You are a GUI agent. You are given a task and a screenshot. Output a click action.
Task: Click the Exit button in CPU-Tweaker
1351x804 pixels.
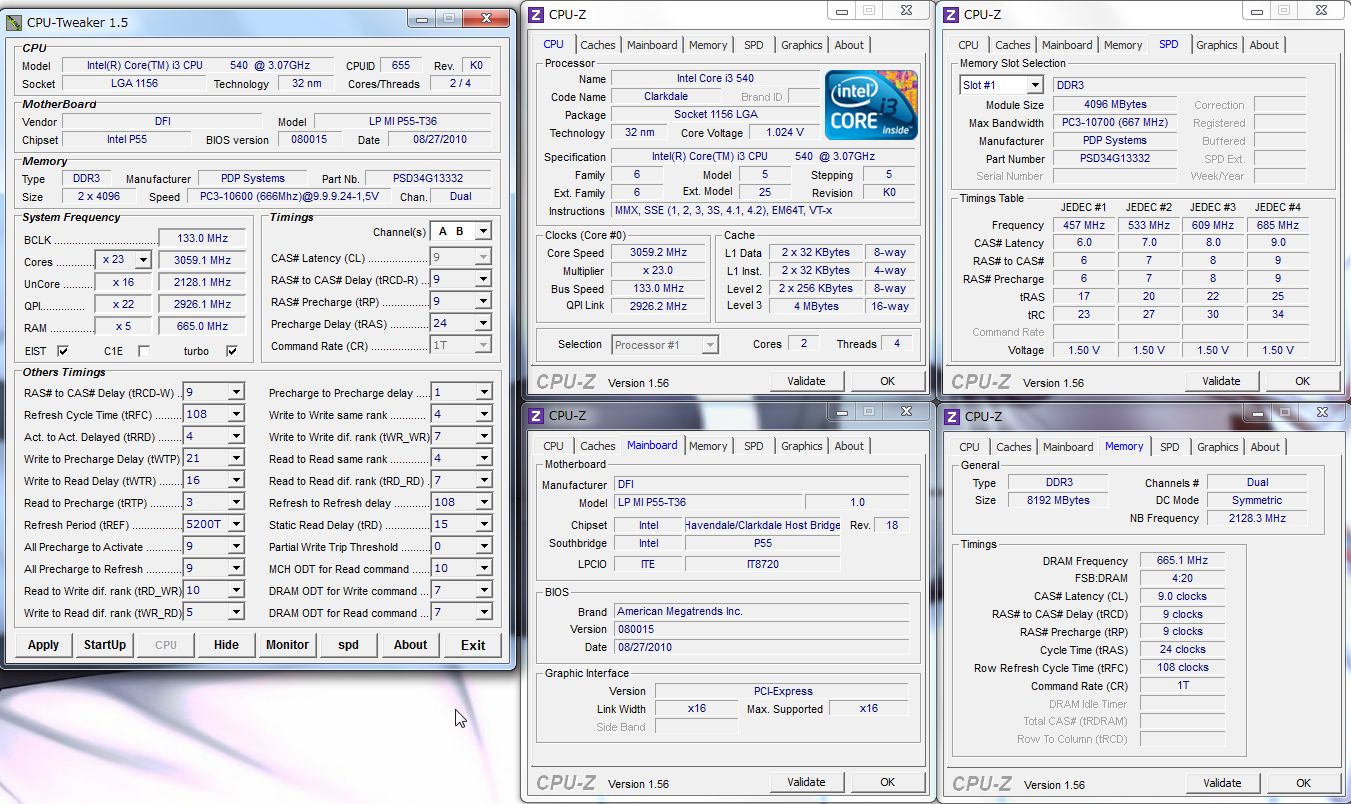point(473,645)
